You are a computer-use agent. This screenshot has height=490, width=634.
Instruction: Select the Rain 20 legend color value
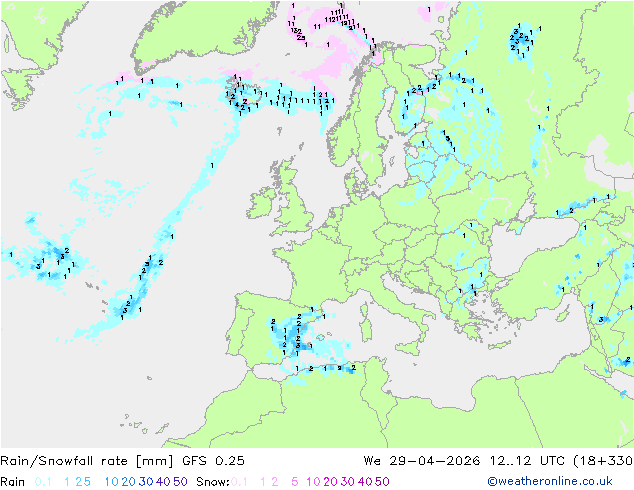click(x=128, y=482)
